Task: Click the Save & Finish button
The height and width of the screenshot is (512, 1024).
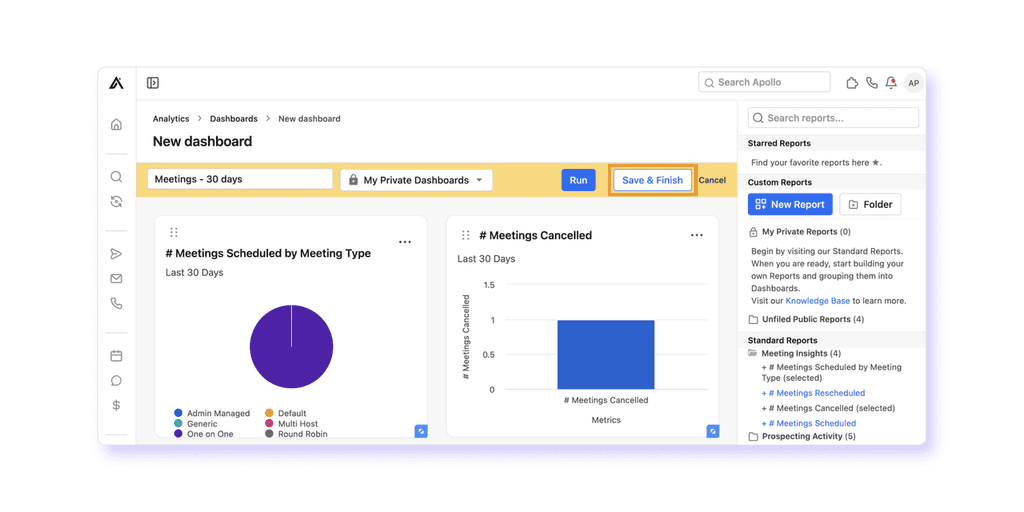Action: click(652, 180)
